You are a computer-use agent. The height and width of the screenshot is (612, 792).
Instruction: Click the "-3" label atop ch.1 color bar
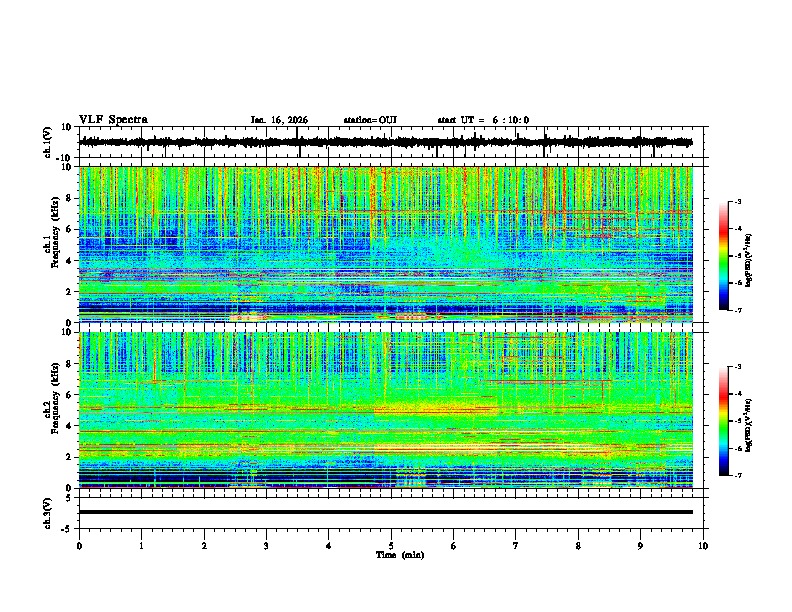(737, 201)
